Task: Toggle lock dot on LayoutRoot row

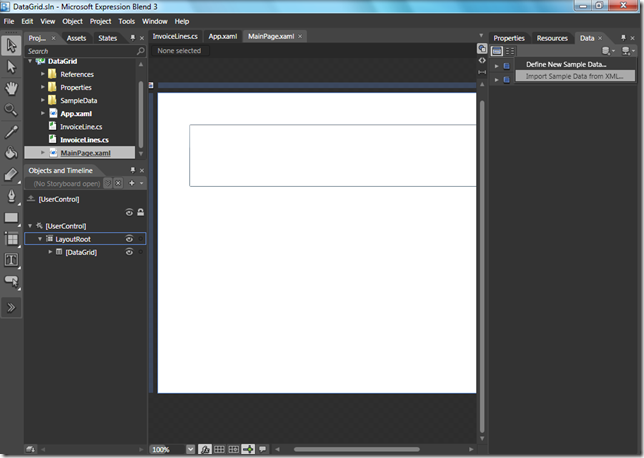Action: 140,239
